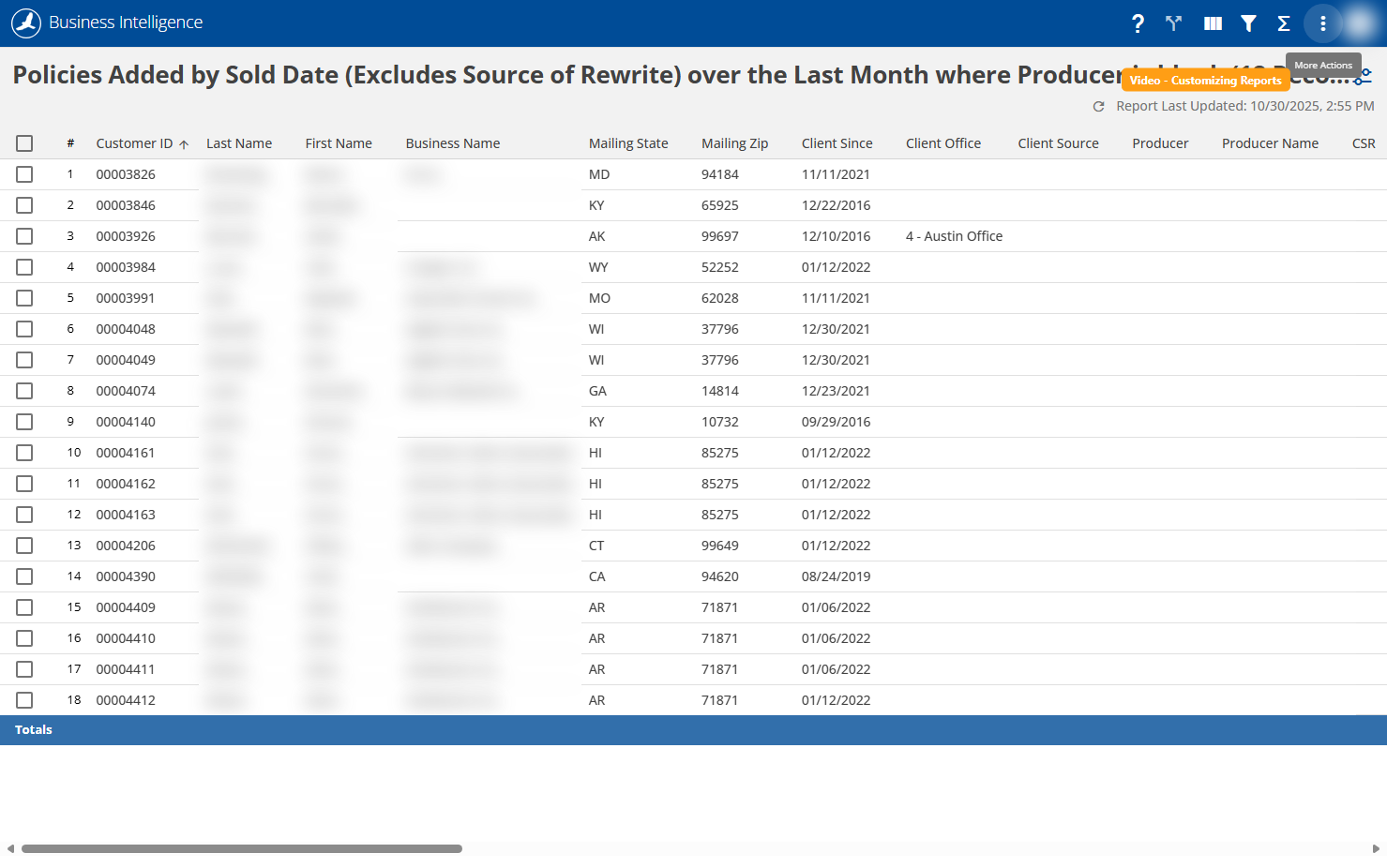The height and width of the screenshot is (868, 1387).
Task: Click the Business Intelligence title text
Action: (x=126, y=22)
